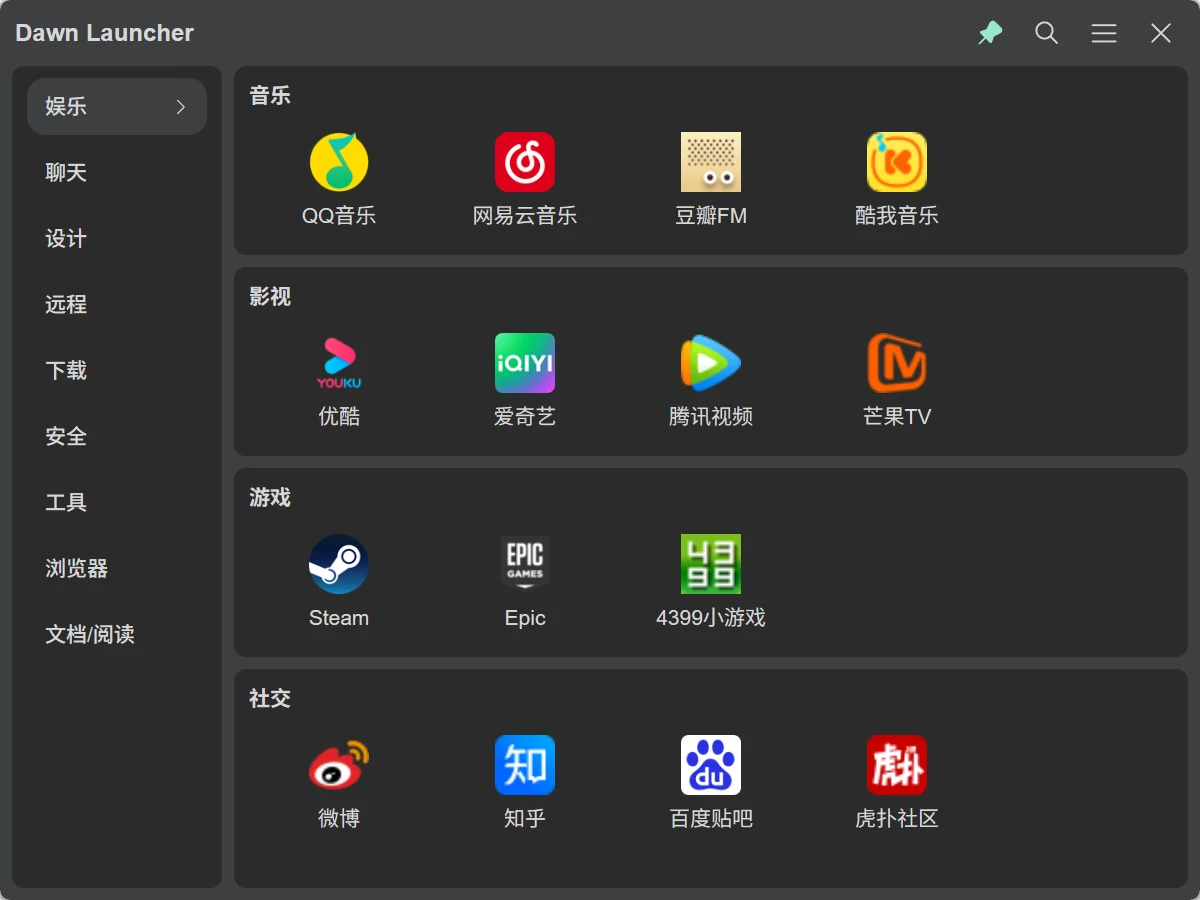The height and width of the screenshot is (900, 1200).
Task: Open the 工具 category
Action: click(x=117, y=503)
